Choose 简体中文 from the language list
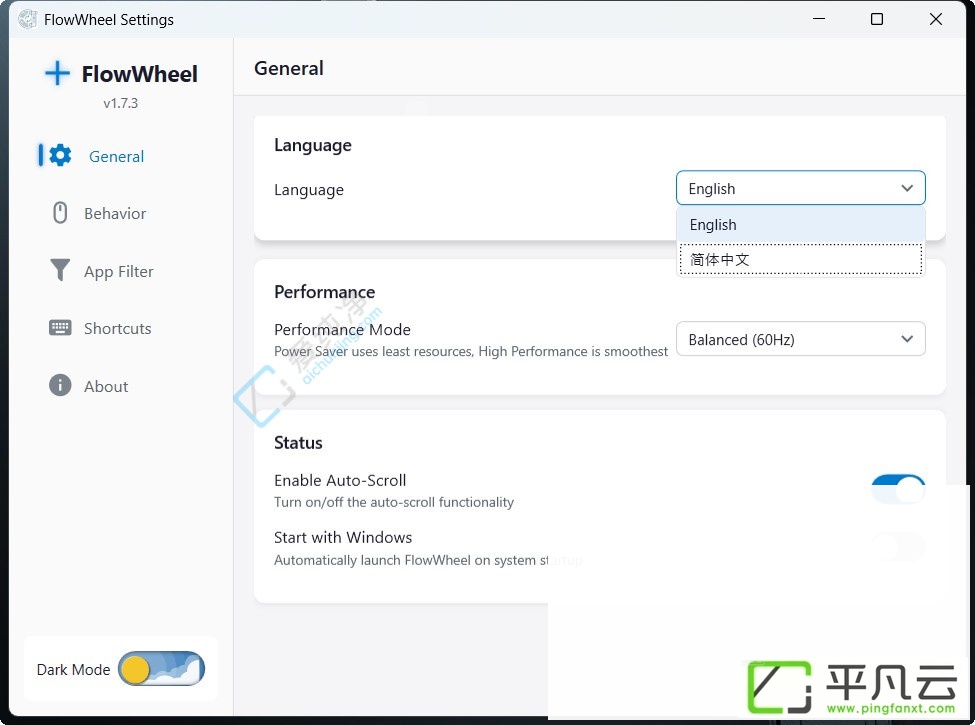975x725 pixels. click(x=800, y=259)
